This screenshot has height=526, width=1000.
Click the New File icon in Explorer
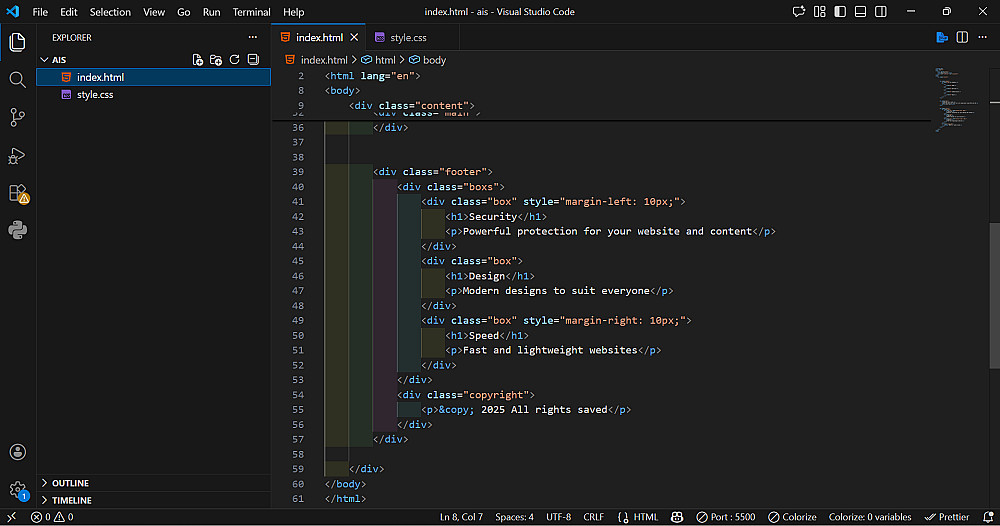coord(198,60)
